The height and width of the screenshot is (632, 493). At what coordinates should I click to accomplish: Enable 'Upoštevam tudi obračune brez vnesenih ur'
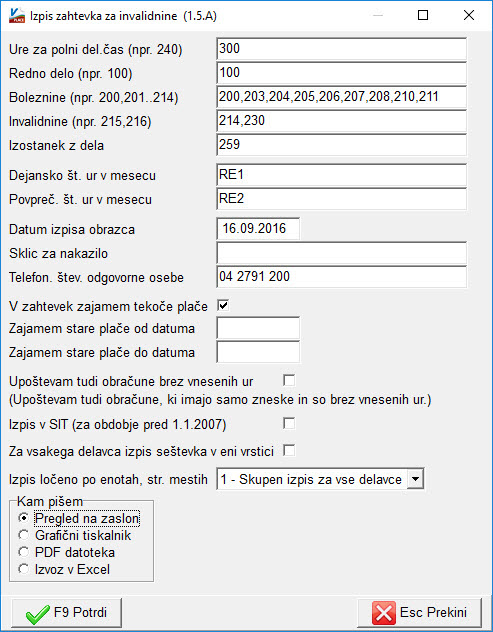coord(289,380)
